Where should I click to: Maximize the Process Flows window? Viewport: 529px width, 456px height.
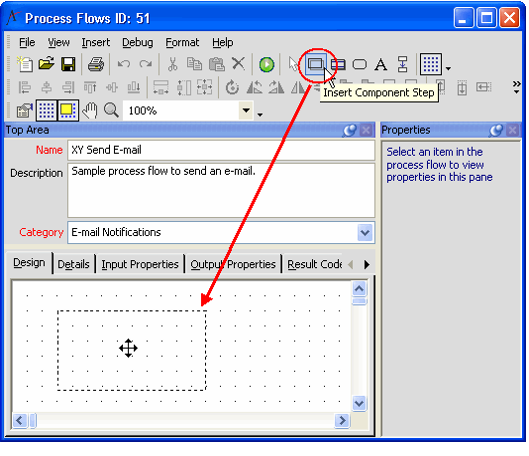click(x=486, y=18)
